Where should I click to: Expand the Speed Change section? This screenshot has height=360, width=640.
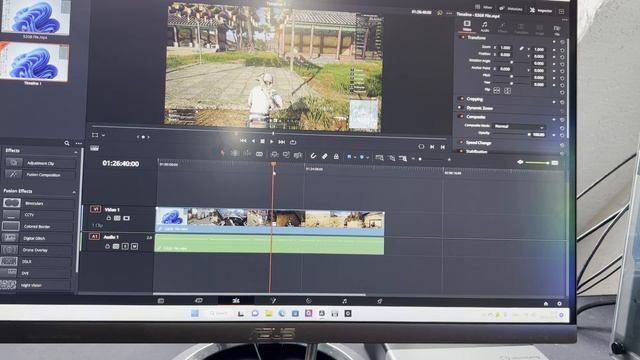pos(478,143)
